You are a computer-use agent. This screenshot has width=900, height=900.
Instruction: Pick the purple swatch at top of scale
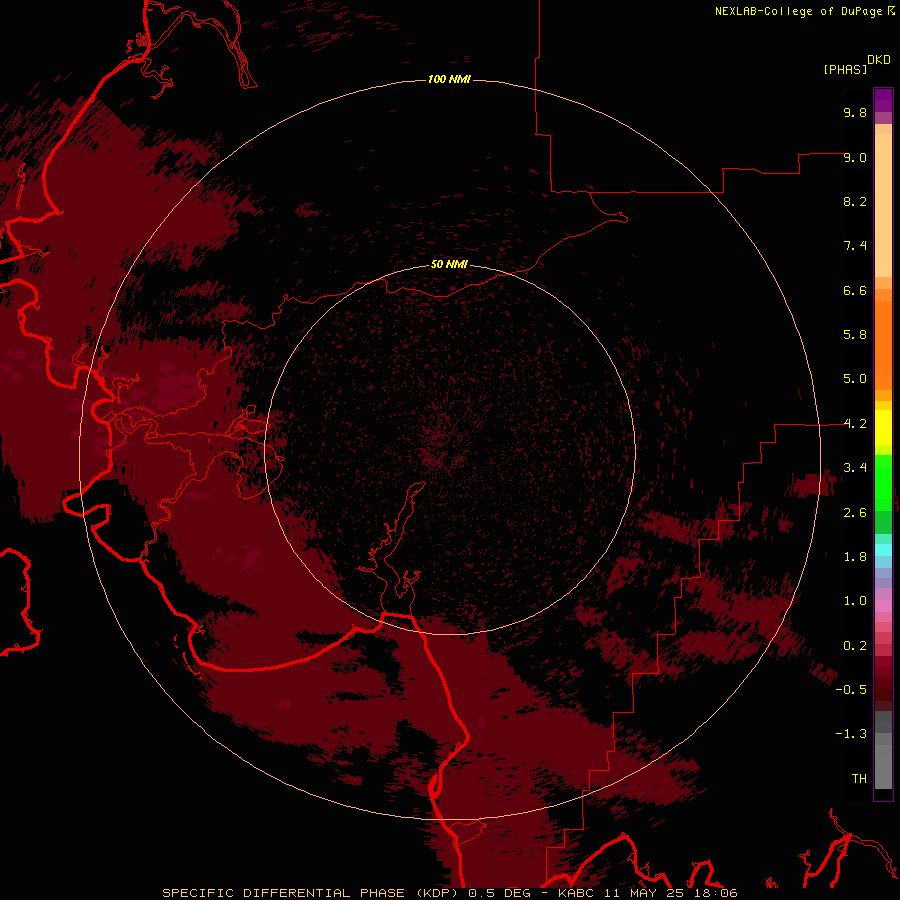tap(883, 100)
